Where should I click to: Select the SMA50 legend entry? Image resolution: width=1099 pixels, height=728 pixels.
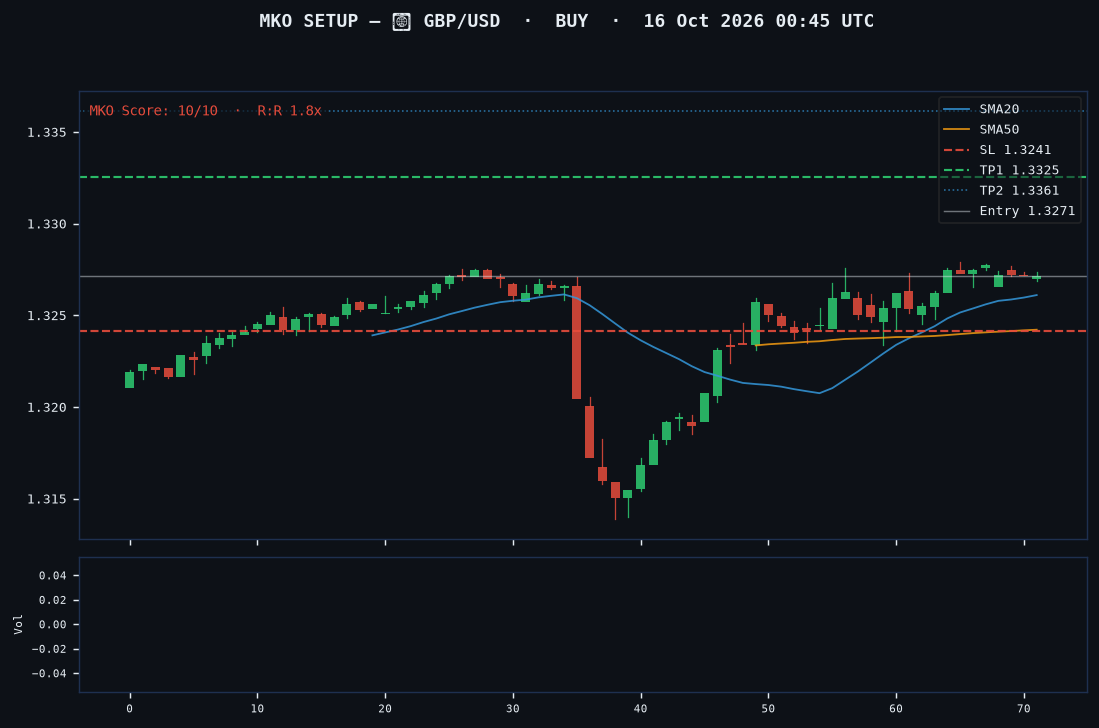981,130
